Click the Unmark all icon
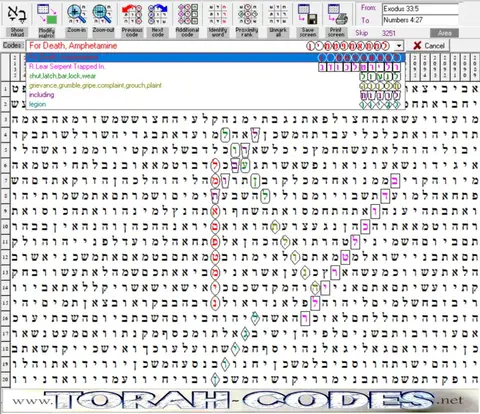Image resolution: width=480 pixels, height=414 pixels. point(278,14)
